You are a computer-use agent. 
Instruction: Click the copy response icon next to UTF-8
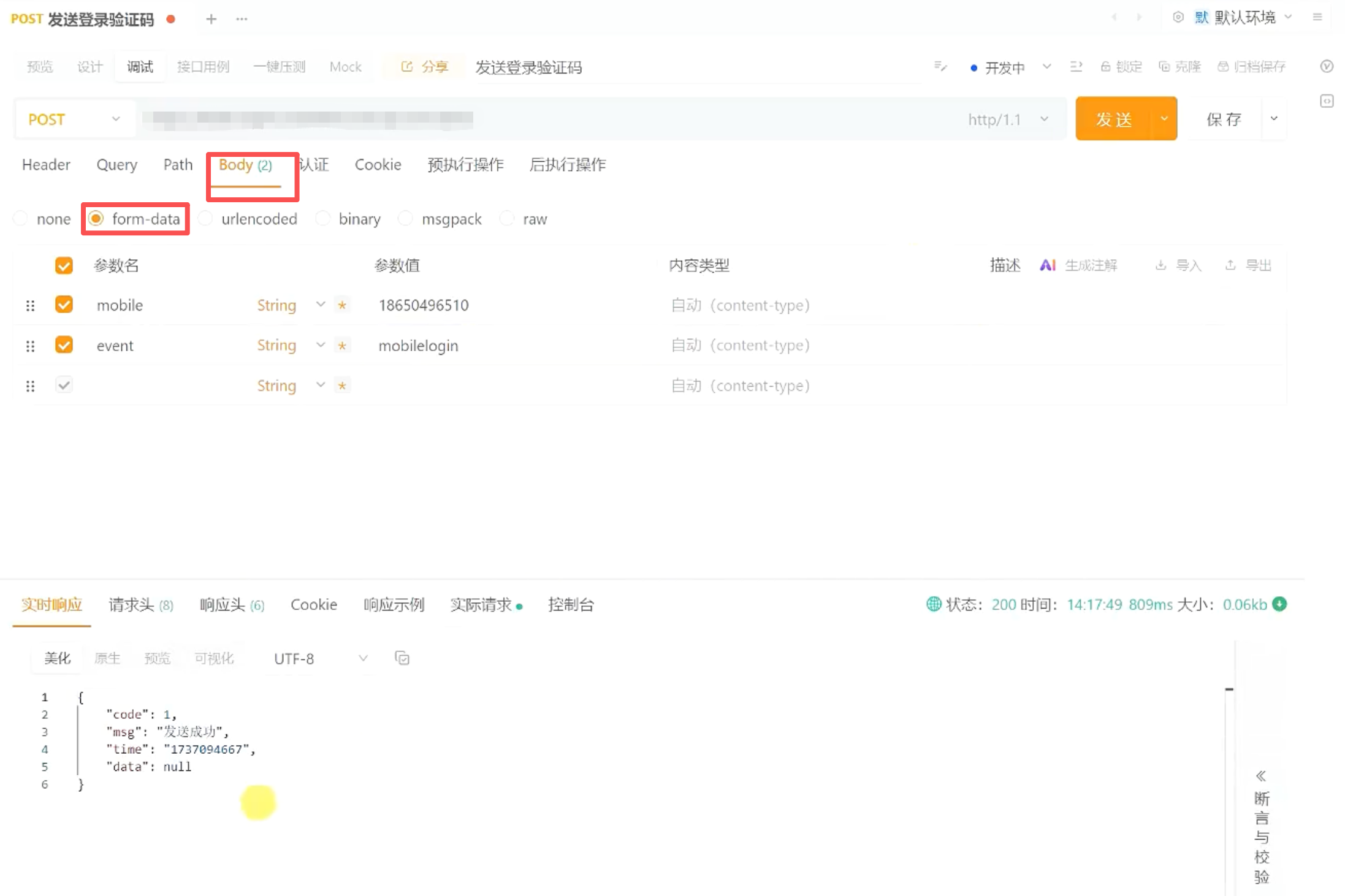(x=402, y=658)
